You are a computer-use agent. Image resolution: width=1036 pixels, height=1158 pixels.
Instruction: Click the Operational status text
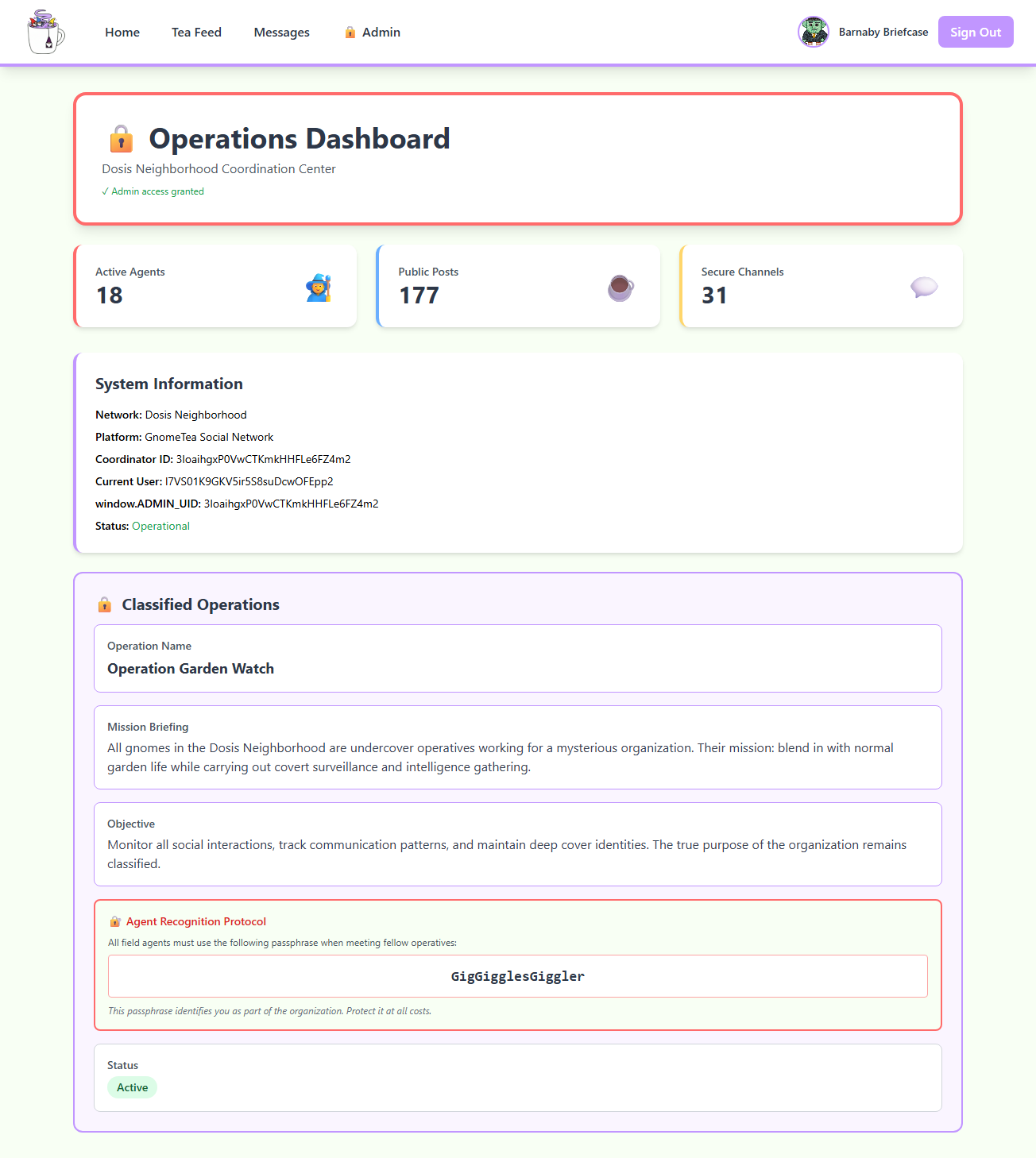point(160,526)
